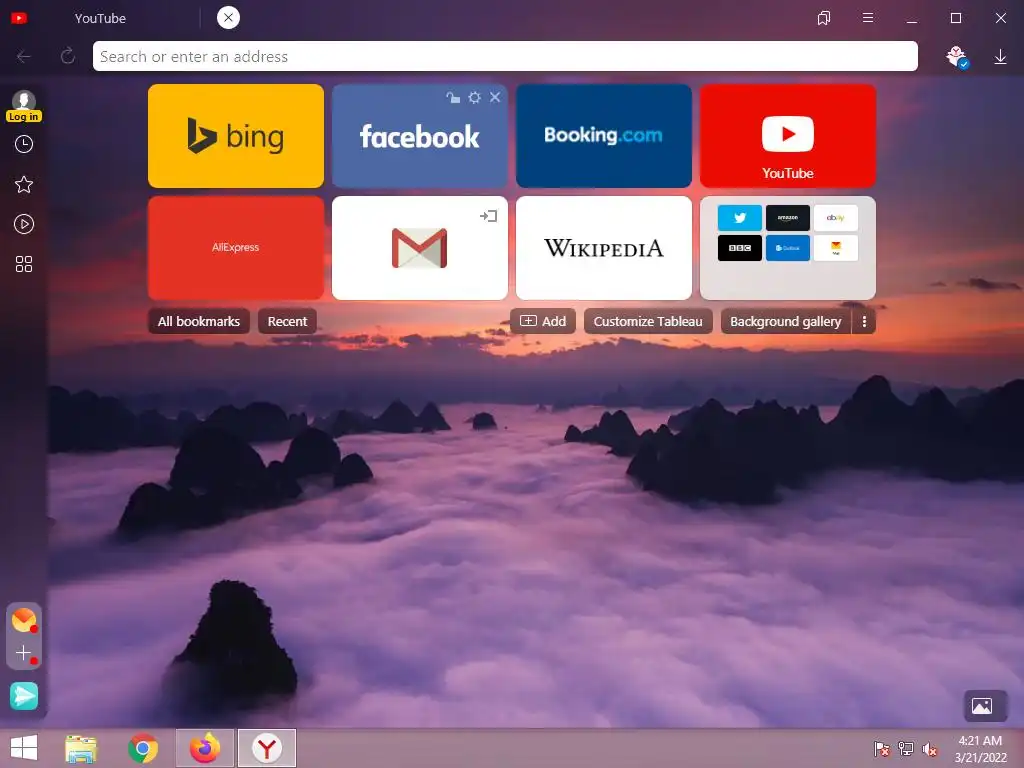The image size is (1024, 768).
Task: Open the tab bookmarks icon in title bar
Action: (824, 18)
